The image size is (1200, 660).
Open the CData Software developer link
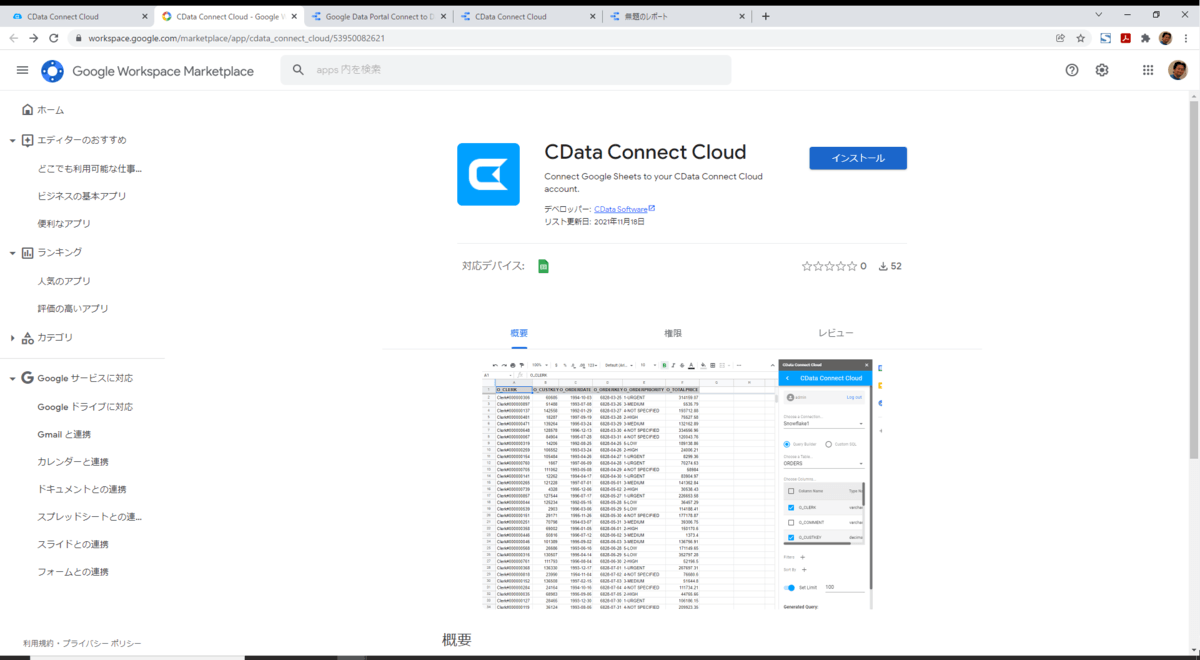620,209
